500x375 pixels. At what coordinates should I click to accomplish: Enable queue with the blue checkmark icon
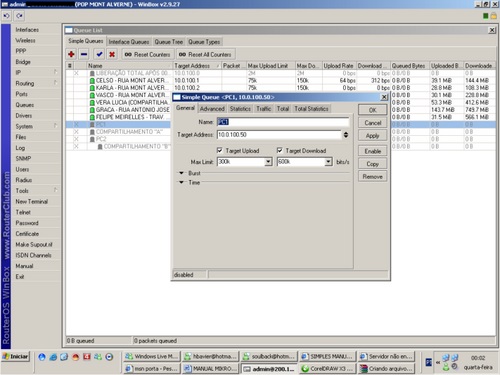tap(99, 54)
